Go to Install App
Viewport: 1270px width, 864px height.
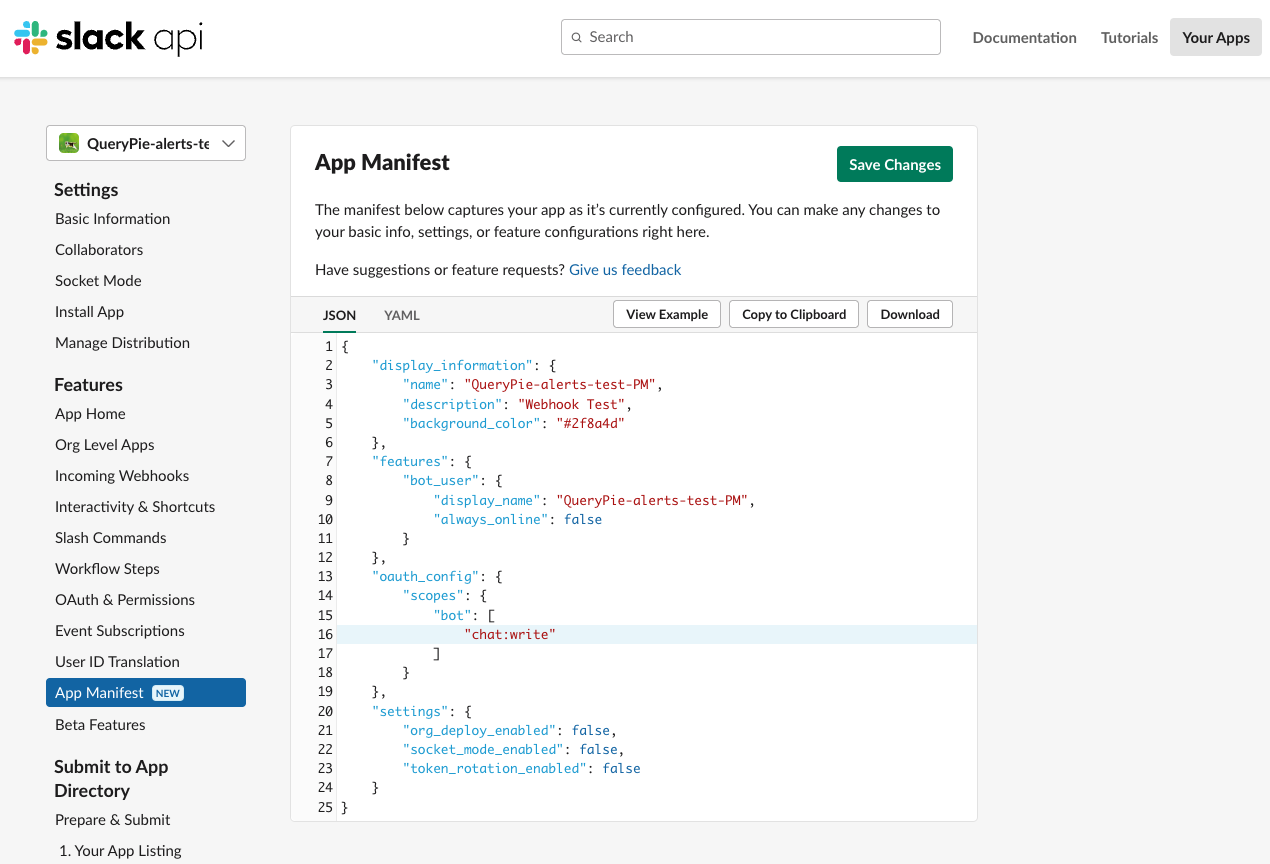click(x=89, y=312)
